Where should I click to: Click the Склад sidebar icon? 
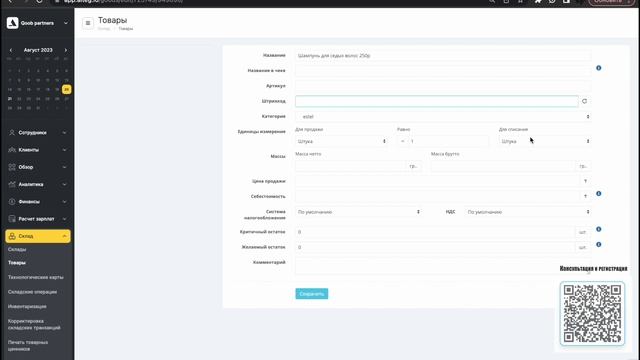12,236
